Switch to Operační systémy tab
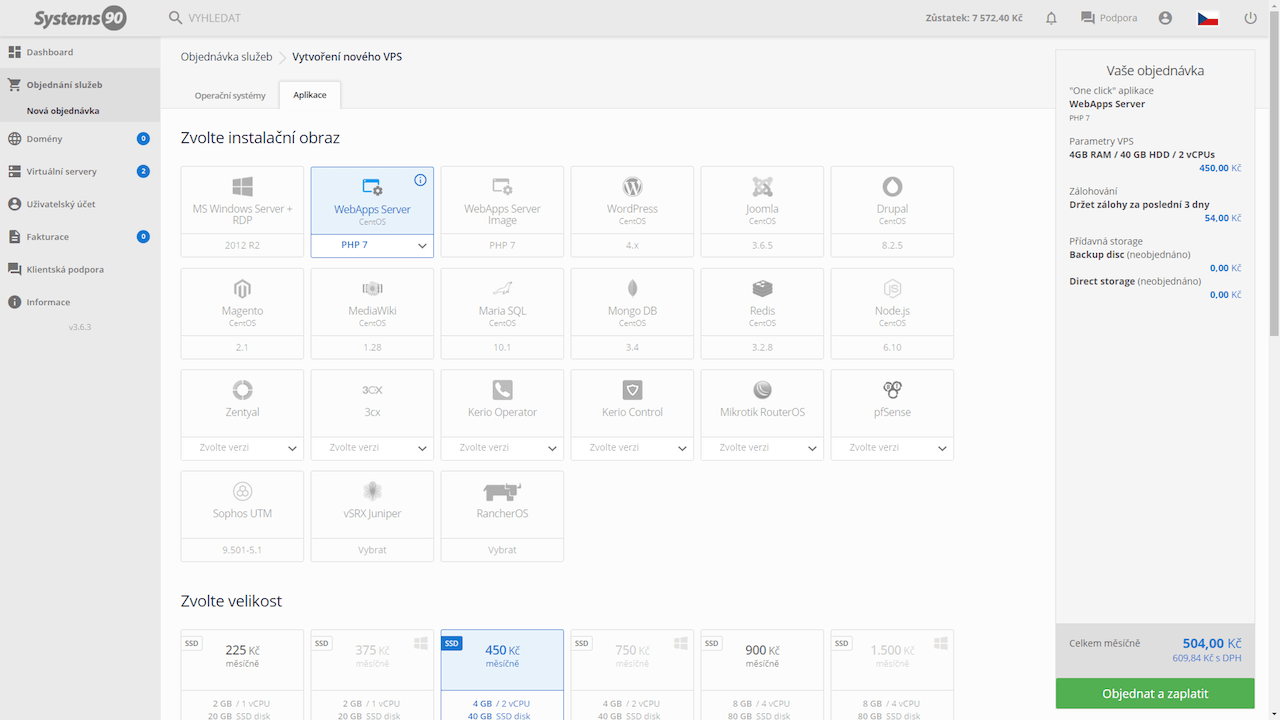 (x=230, y=95)
